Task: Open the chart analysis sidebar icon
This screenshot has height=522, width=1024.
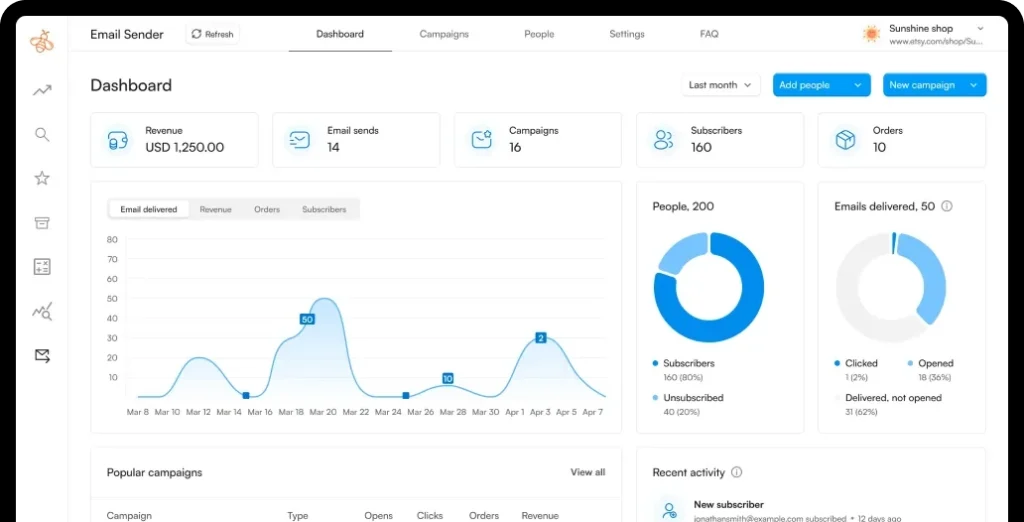Action: [x=42, y=312]
